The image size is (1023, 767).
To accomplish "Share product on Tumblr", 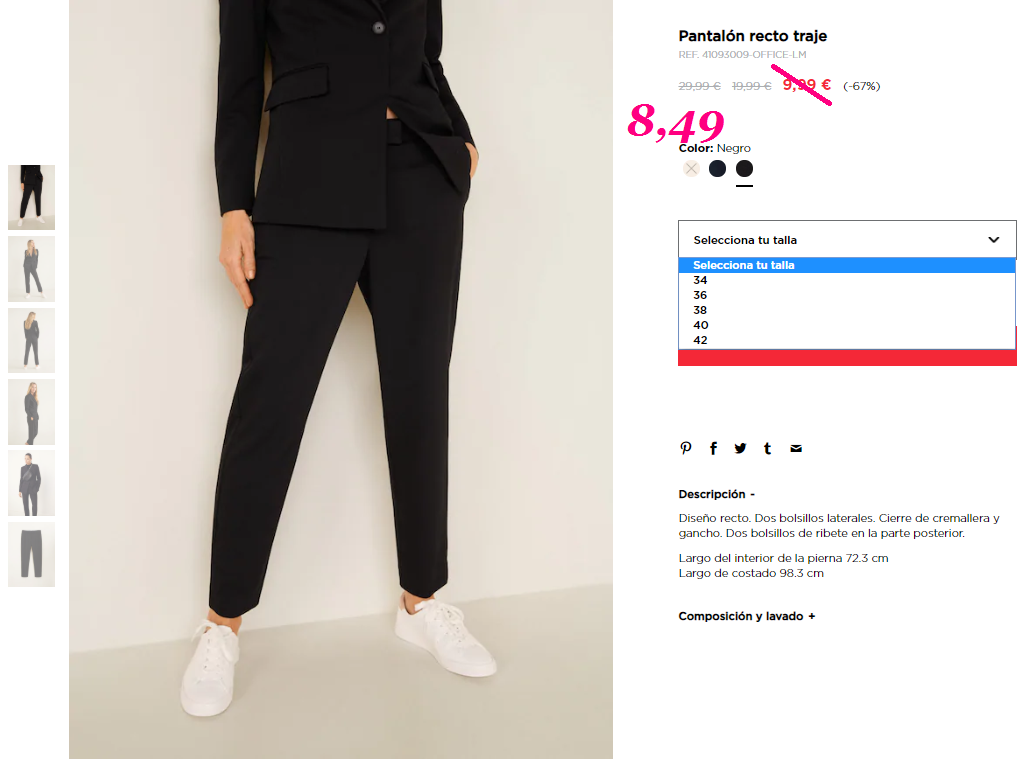I will coord(767,448).
